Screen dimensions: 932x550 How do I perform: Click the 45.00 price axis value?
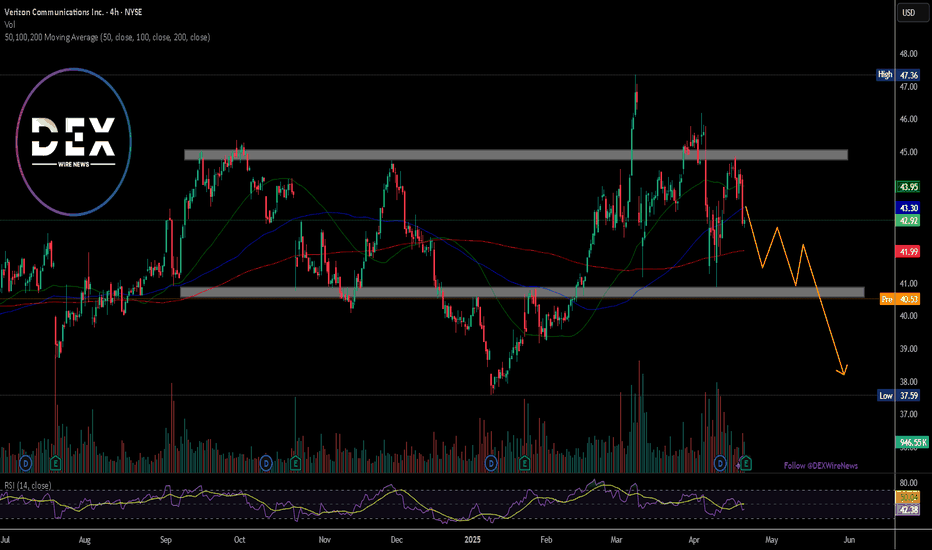click(x=908, y=152)
